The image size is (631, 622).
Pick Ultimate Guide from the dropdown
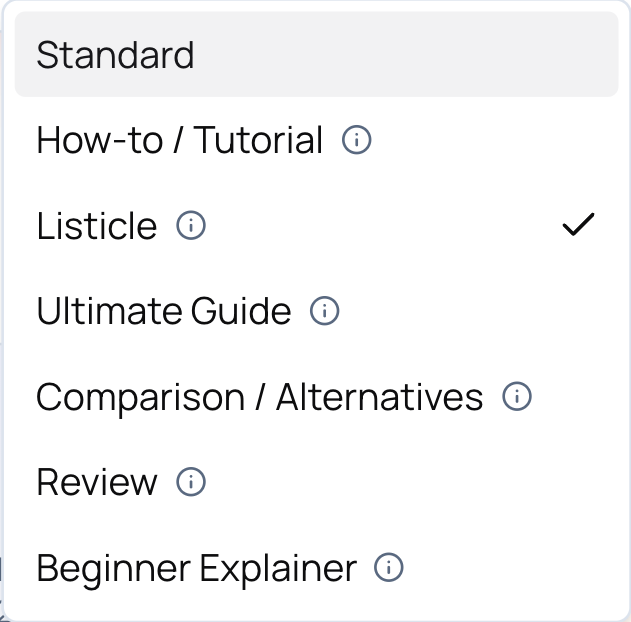click(x=164, y=312)
